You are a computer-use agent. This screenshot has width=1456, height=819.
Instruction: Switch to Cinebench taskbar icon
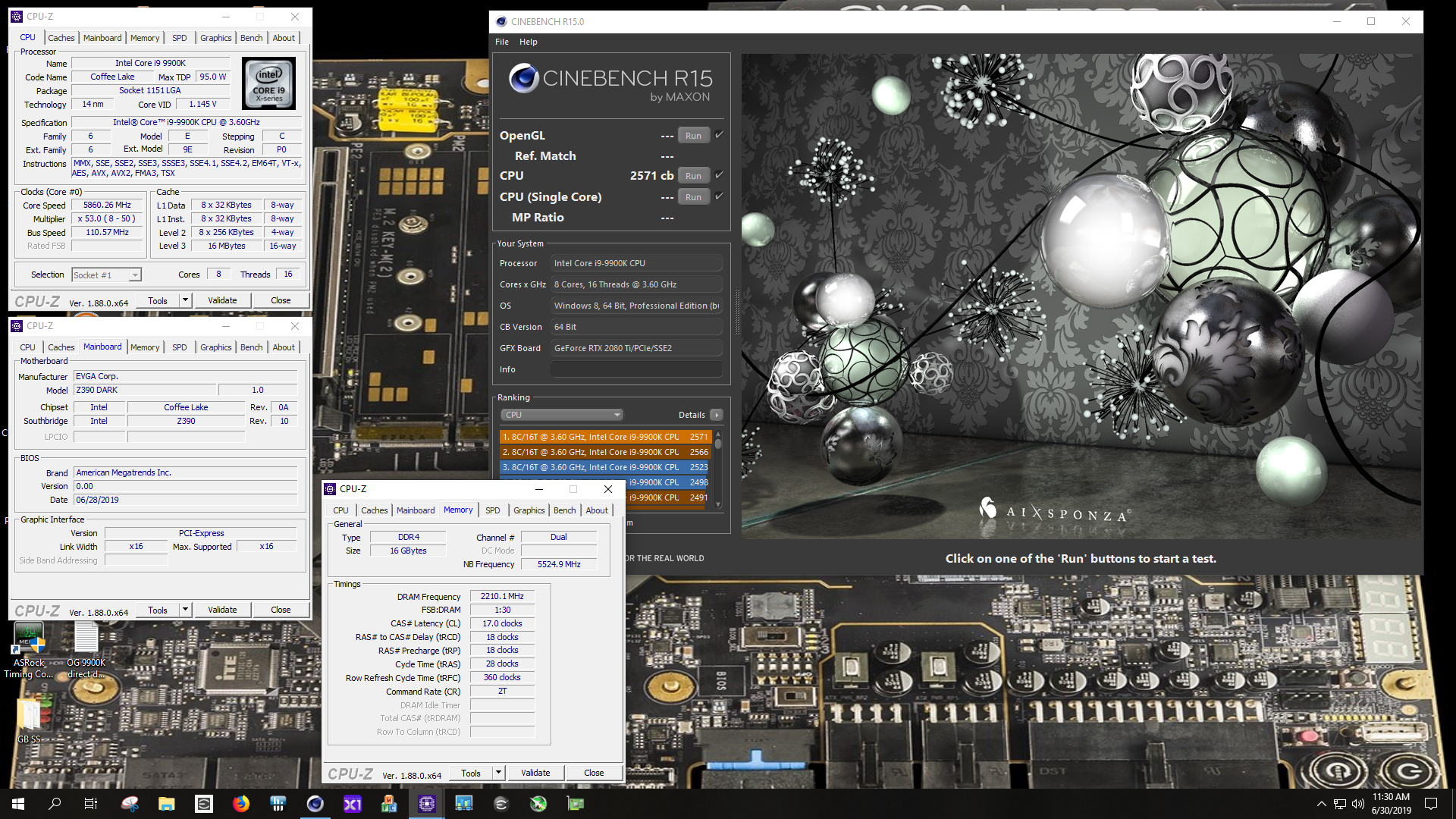pyautogui.click(x=315, y=804)
